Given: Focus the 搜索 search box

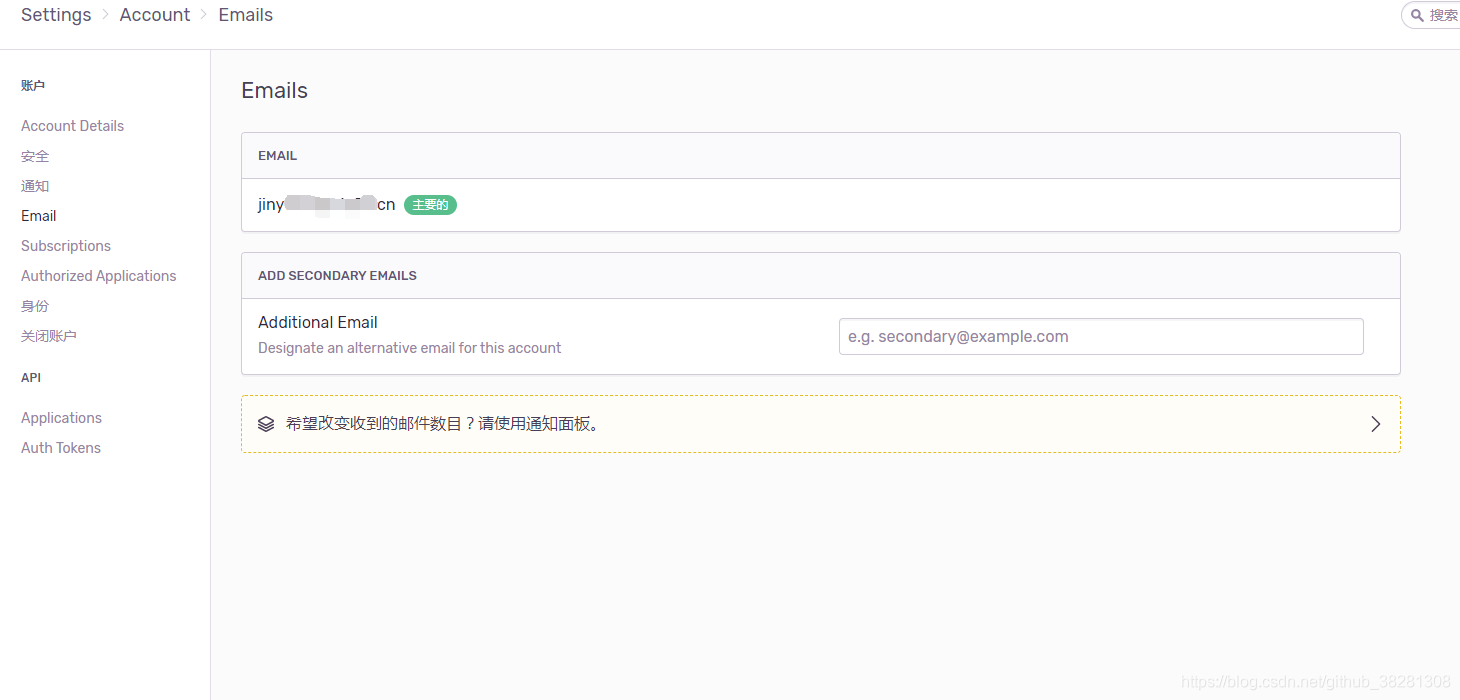Looking at the screenshot, I should pos(1432,15).
